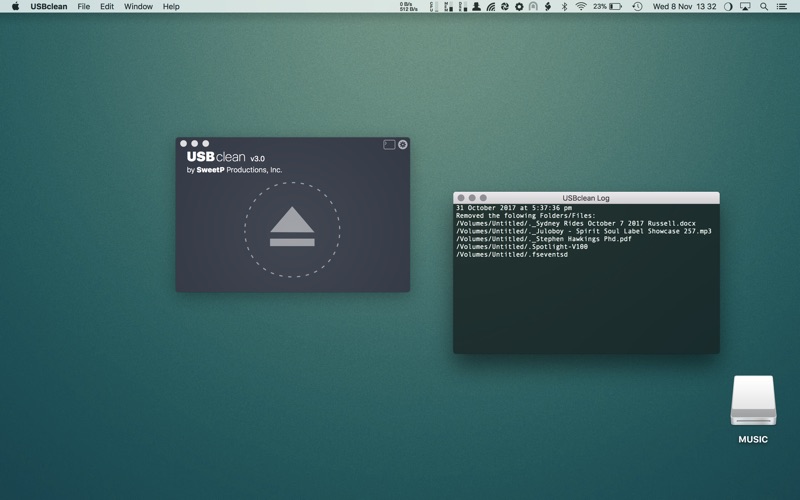Open the Help menu
This screenshot has height=500, width=800.
[x=171, y=6]
